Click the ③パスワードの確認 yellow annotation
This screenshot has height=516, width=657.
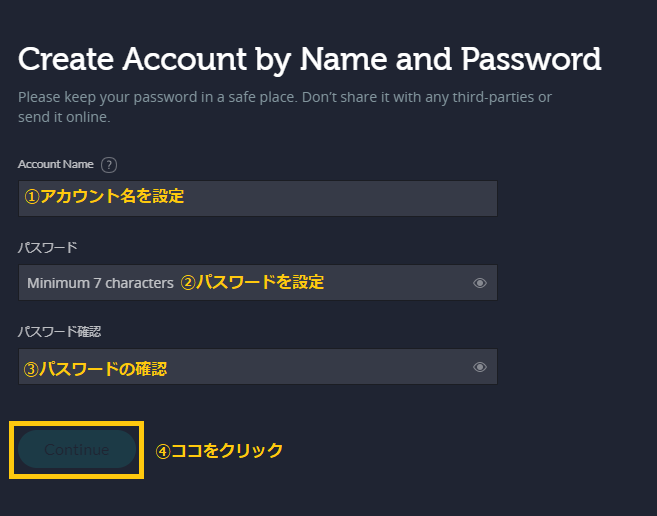[95, 369]
